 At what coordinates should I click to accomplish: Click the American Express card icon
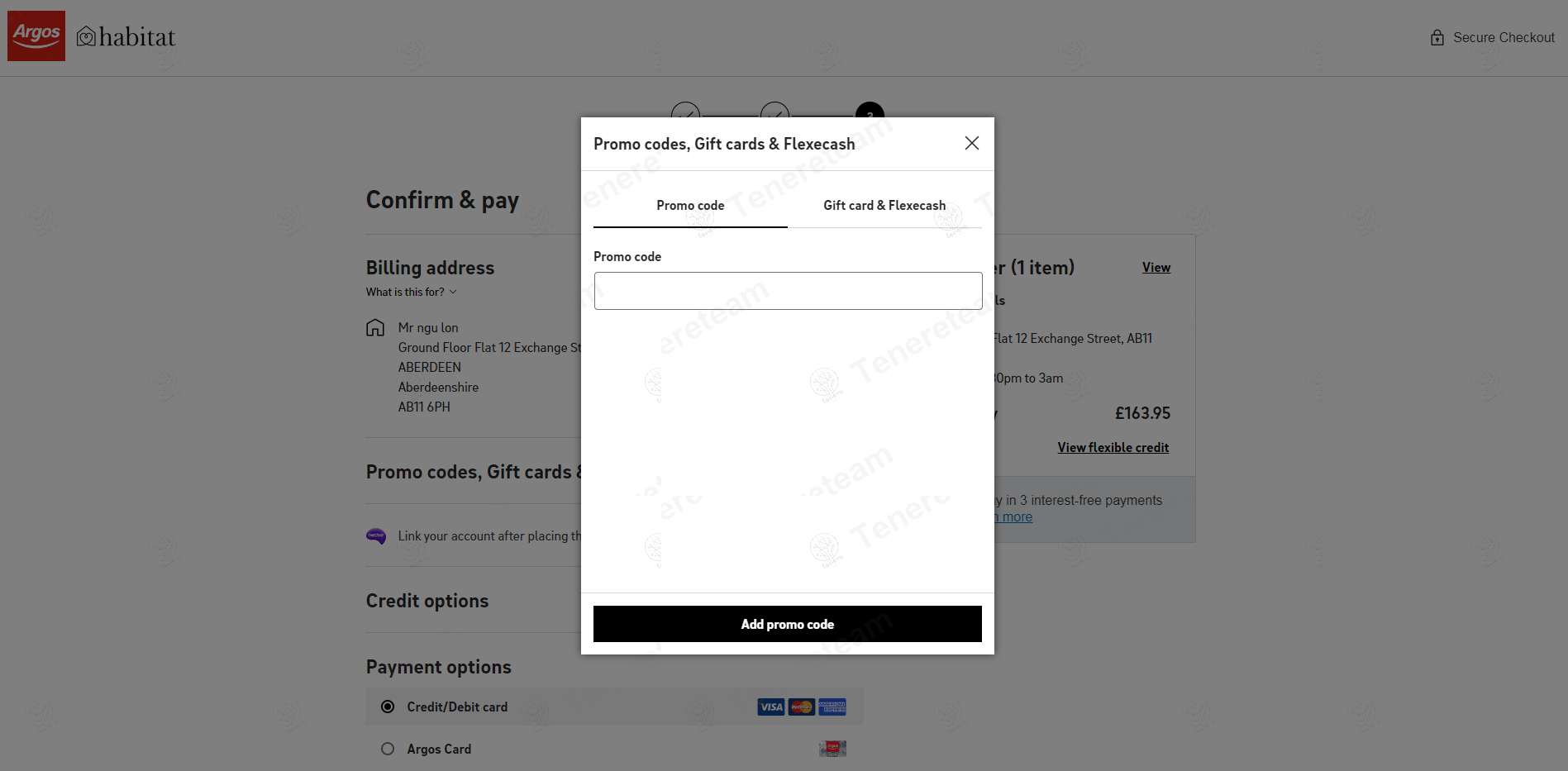832,707
